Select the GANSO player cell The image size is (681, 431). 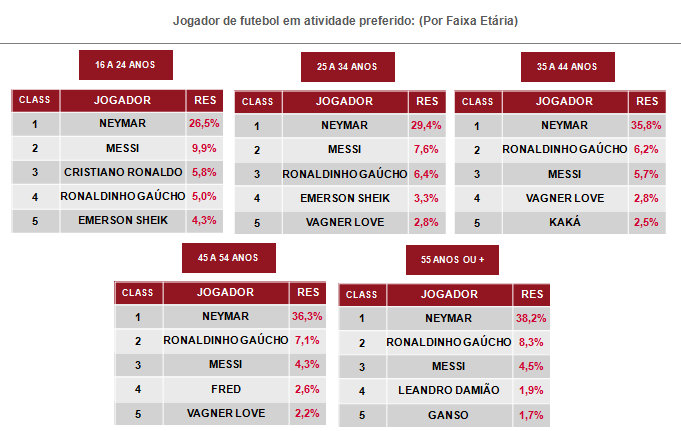pyautogui.click(x=448, y=414)
